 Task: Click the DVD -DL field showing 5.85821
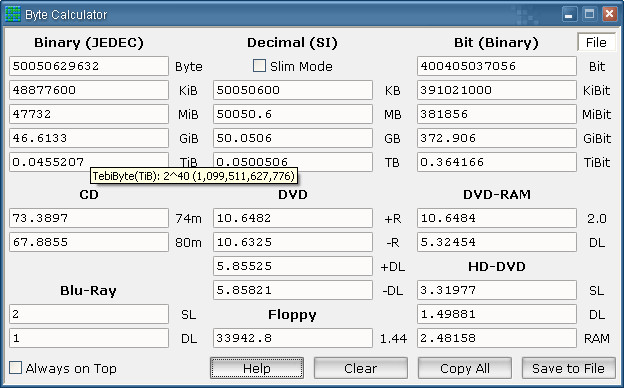click(293, 290)
